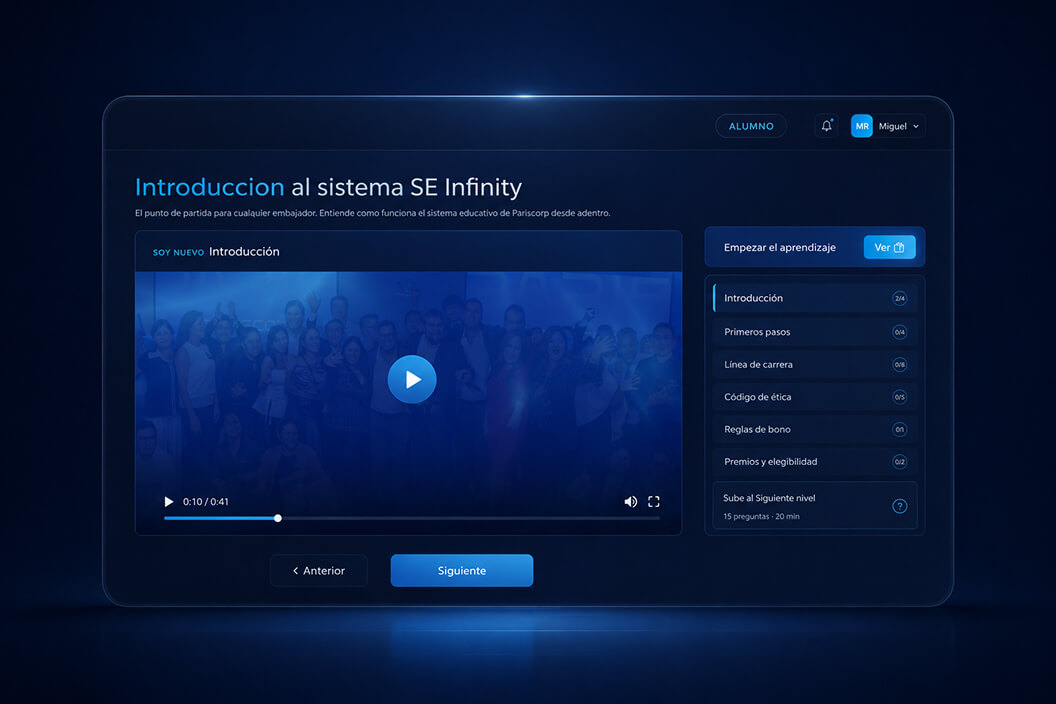Click the Ver button
The image size is (1056, 704).
coord(890,247)
